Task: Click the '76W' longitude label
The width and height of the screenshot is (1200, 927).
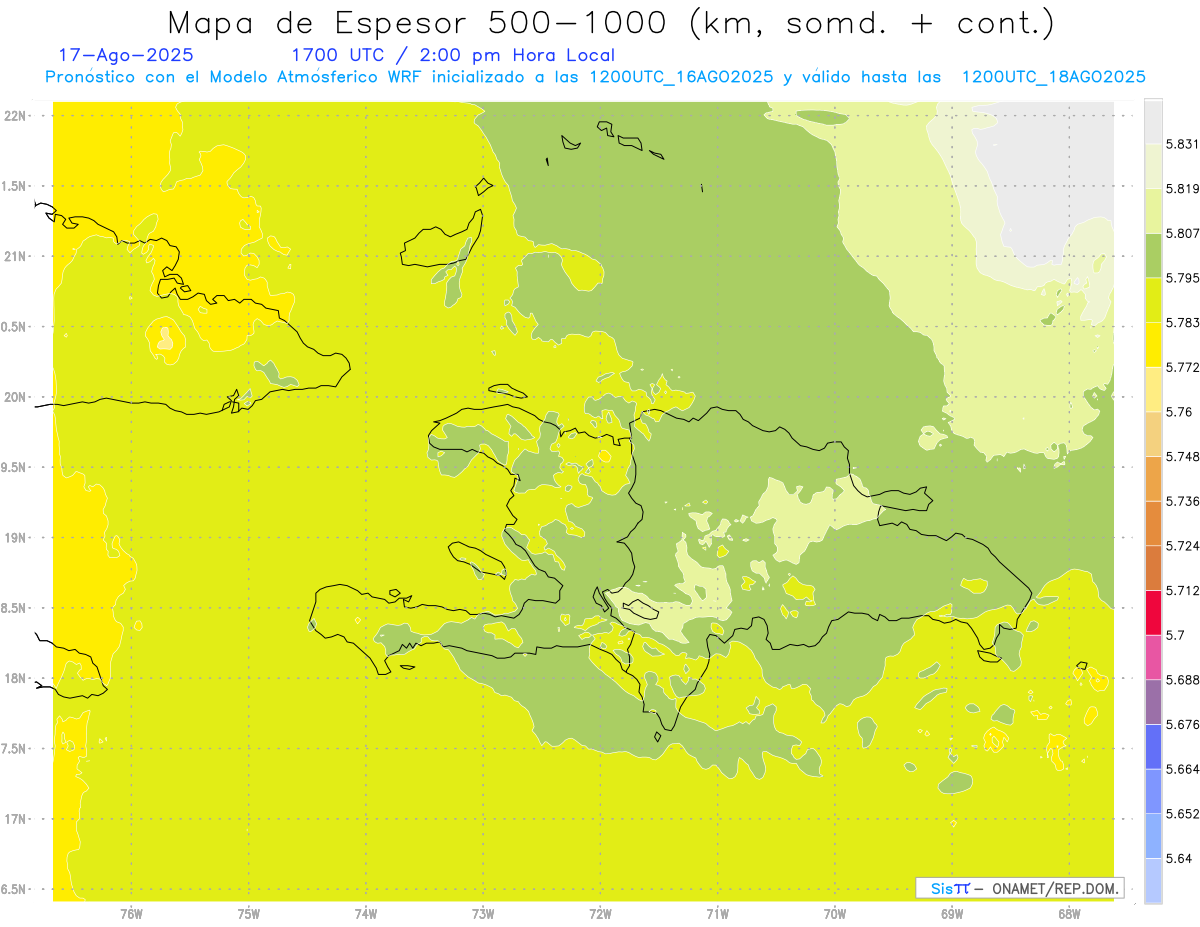Action: point(131,914)
